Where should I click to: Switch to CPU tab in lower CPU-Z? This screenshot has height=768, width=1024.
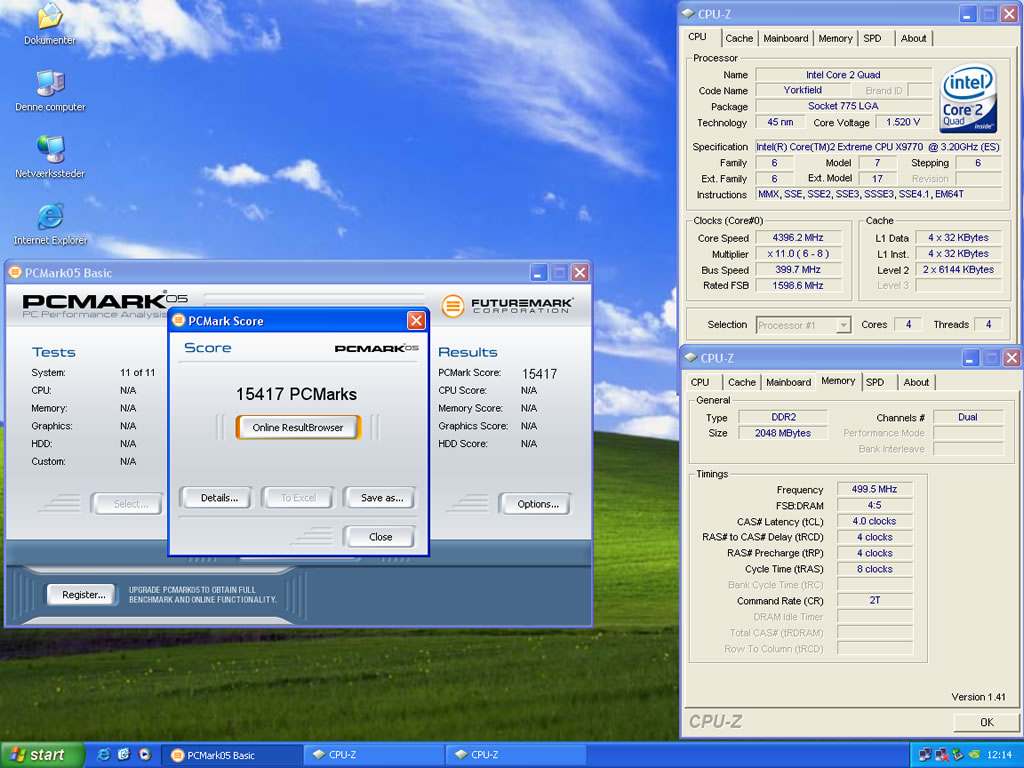click(700, 382)
